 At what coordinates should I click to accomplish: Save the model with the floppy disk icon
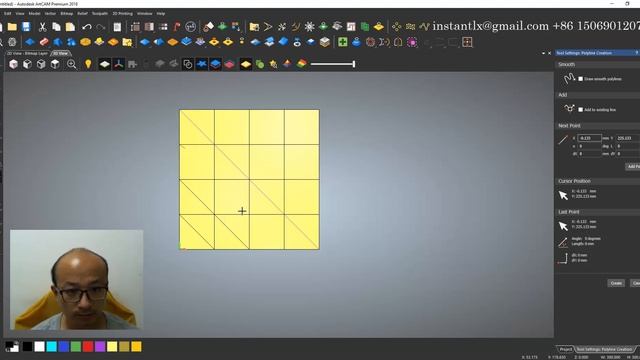click(x=26, y=27)
